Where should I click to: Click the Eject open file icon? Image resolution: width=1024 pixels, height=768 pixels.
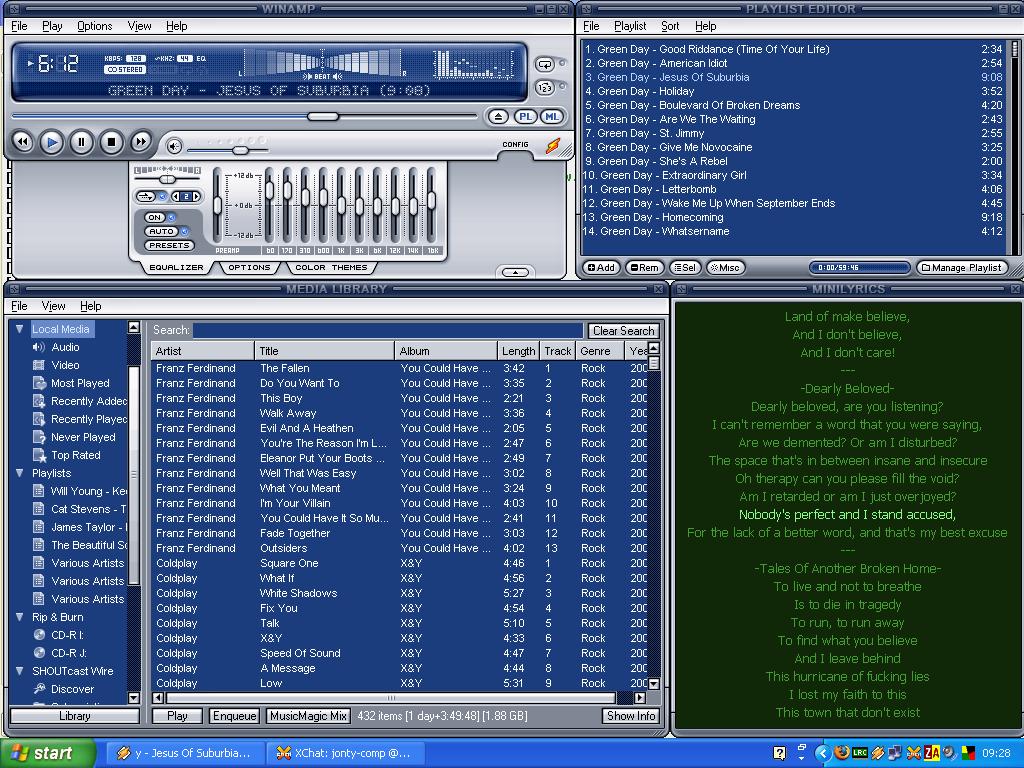(498, 117)
